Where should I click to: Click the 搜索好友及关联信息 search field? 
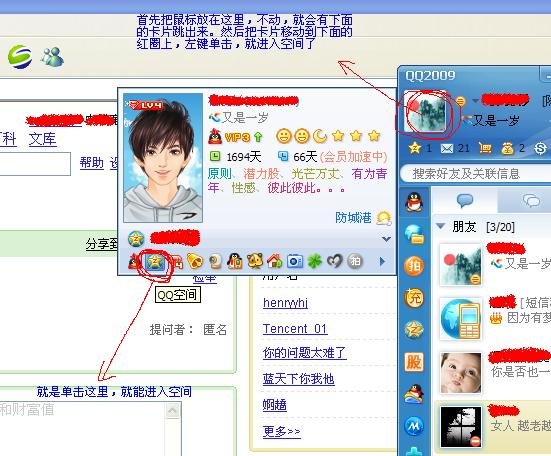[475, 174]
